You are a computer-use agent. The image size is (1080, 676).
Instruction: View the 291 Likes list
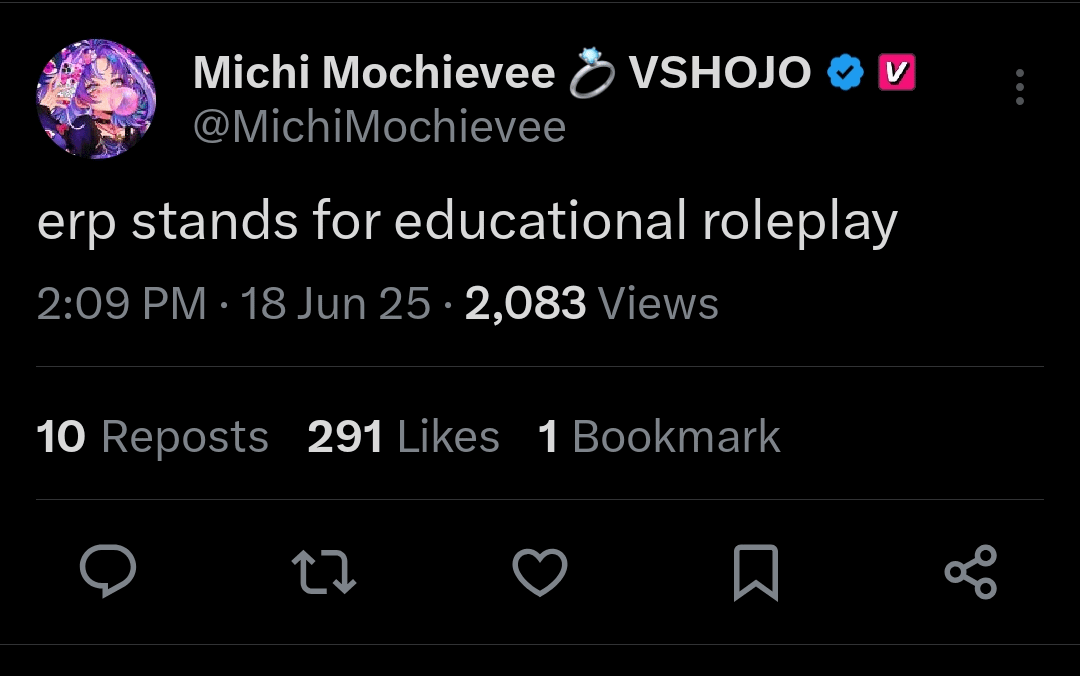403,436
